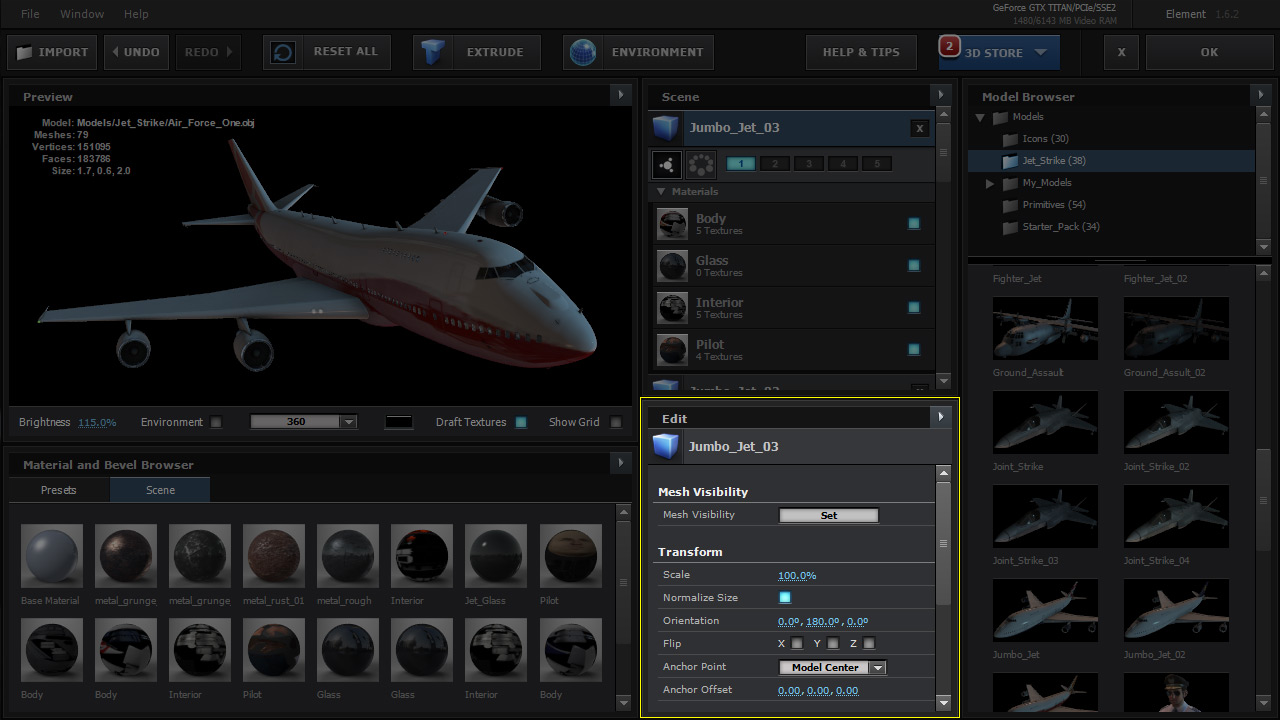Click the Help & Tips button
This screenshot has height=720, width=1280.
click(861, 52)
